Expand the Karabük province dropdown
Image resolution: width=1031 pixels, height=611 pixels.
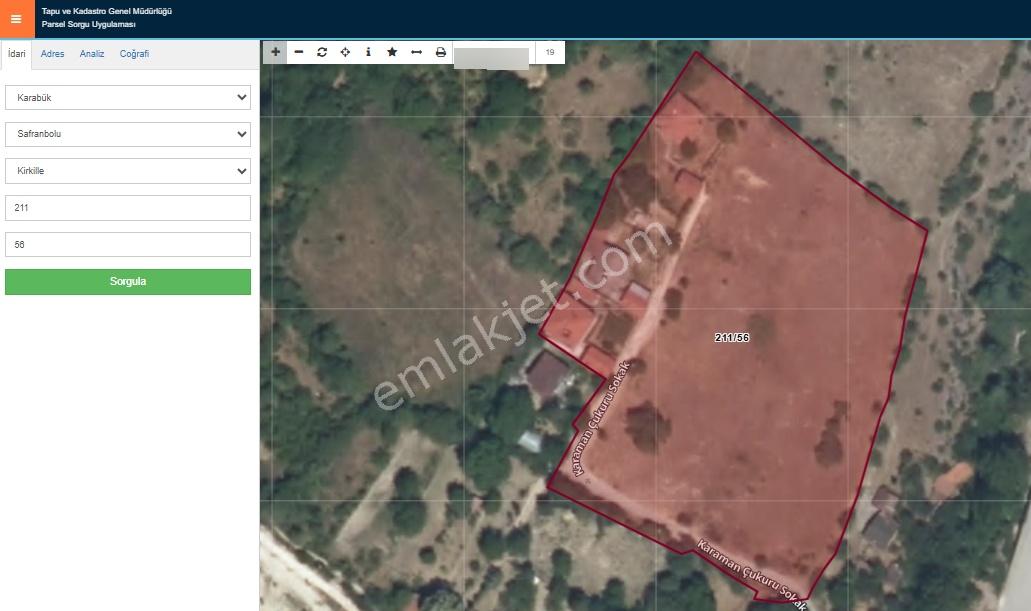point(128,97)
